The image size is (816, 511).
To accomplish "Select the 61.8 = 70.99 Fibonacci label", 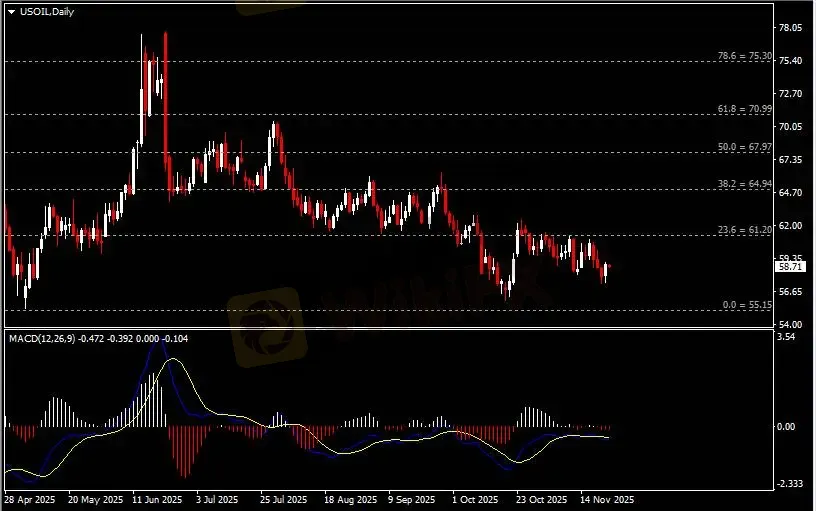I will pyautogui.click(x=745, y=109).
